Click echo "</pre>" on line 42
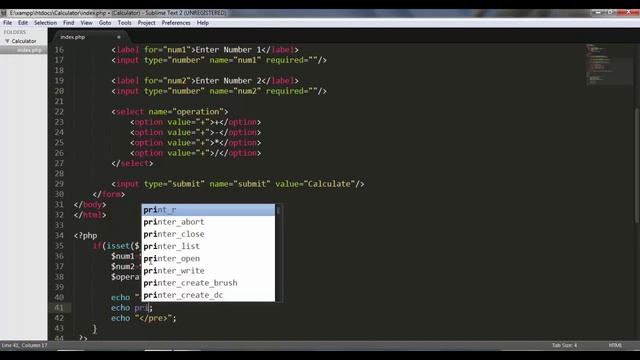This screenshot has width=640, height=360. click(x=143, y=318)
